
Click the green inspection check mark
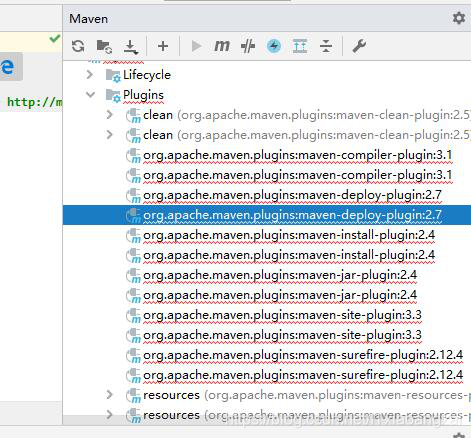55,38
